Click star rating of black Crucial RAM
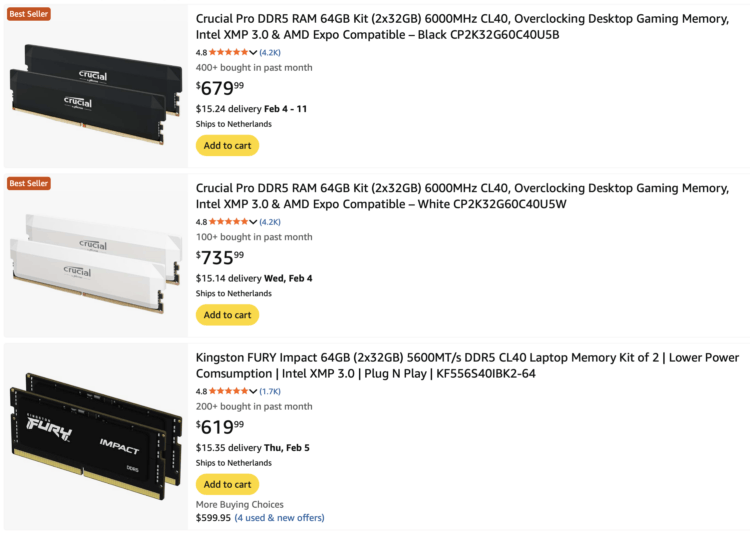The height and width of the screenshot is (533, 750). point(228,52)
